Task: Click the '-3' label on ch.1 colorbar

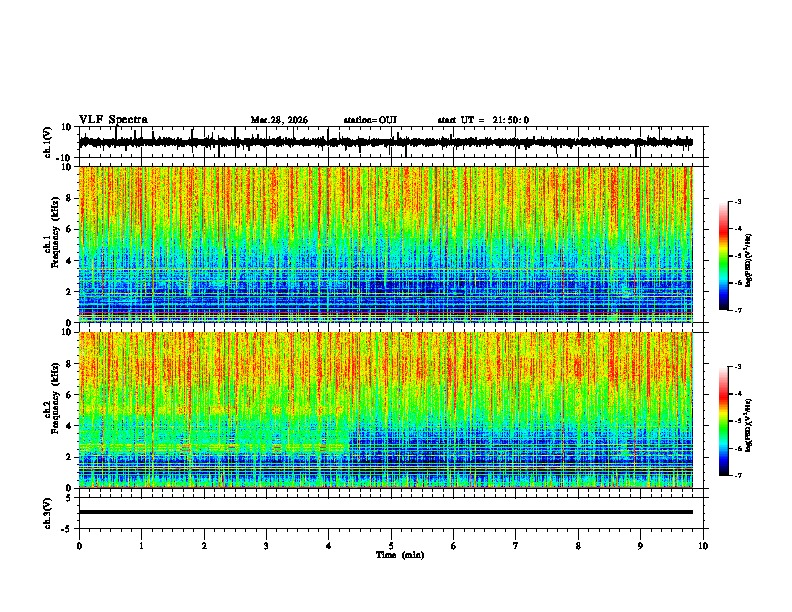Action: coord(737,201)
